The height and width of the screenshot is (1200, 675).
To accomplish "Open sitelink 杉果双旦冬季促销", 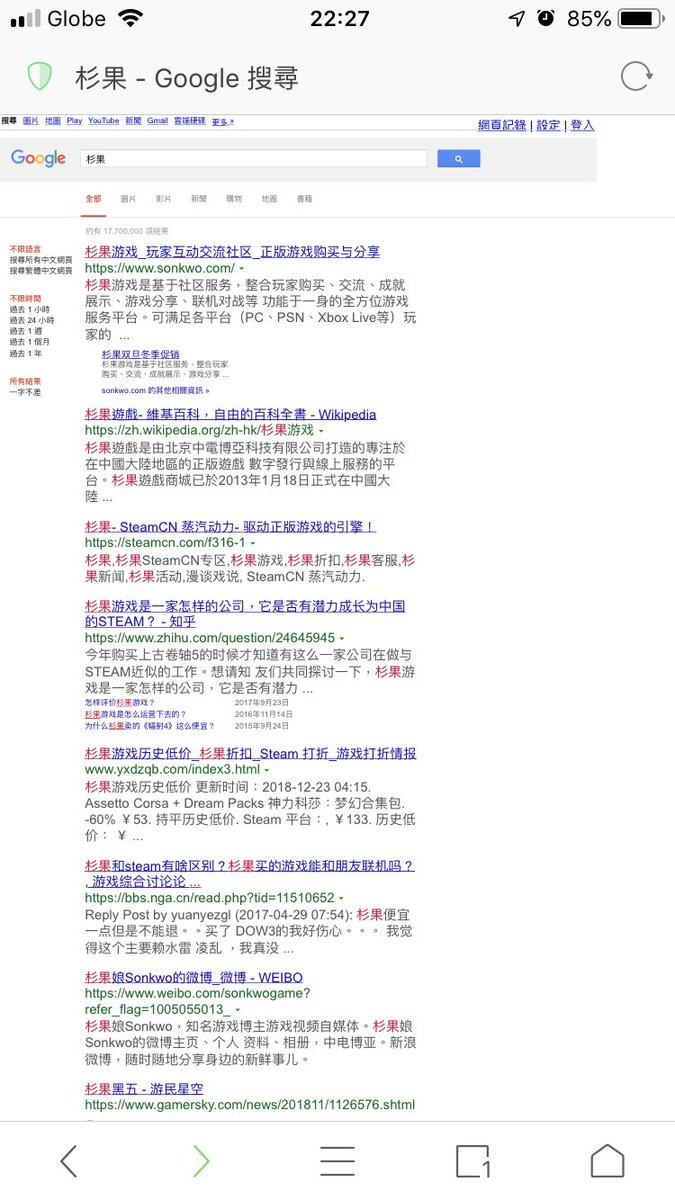I will 140,354.
